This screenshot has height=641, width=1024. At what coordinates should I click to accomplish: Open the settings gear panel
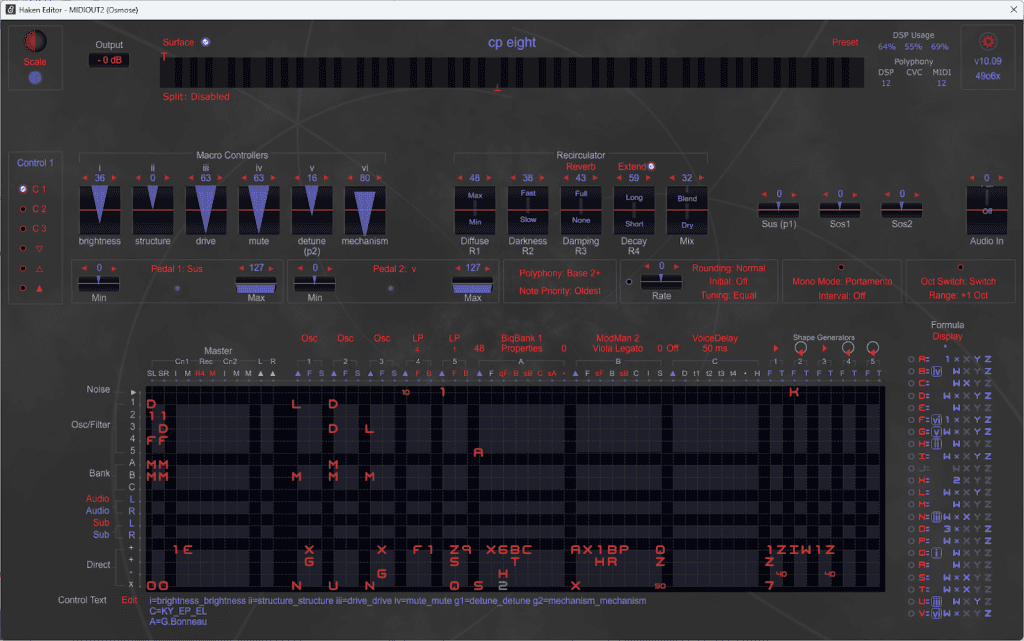click(x=988, y=42)
